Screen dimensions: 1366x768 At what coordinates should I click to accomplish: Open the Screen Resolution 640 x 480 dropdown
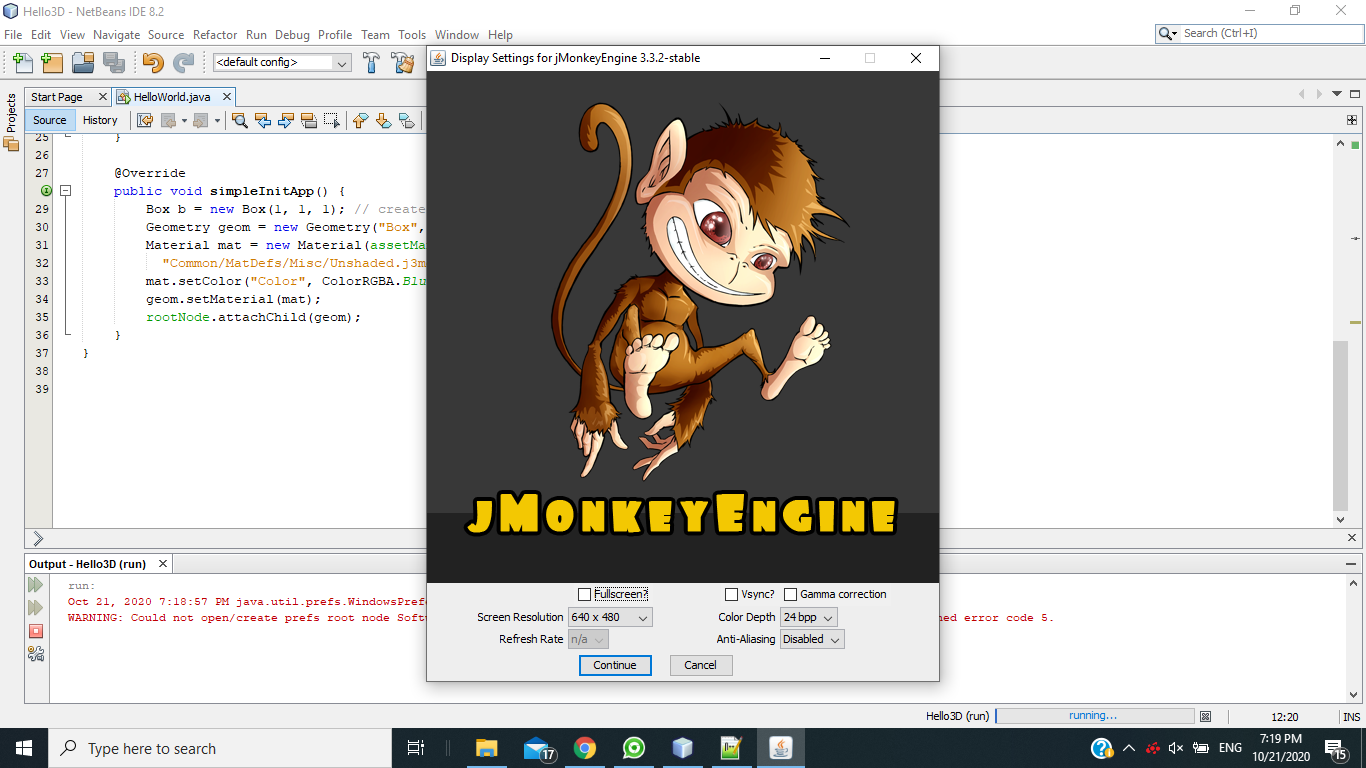coord(610,618)
